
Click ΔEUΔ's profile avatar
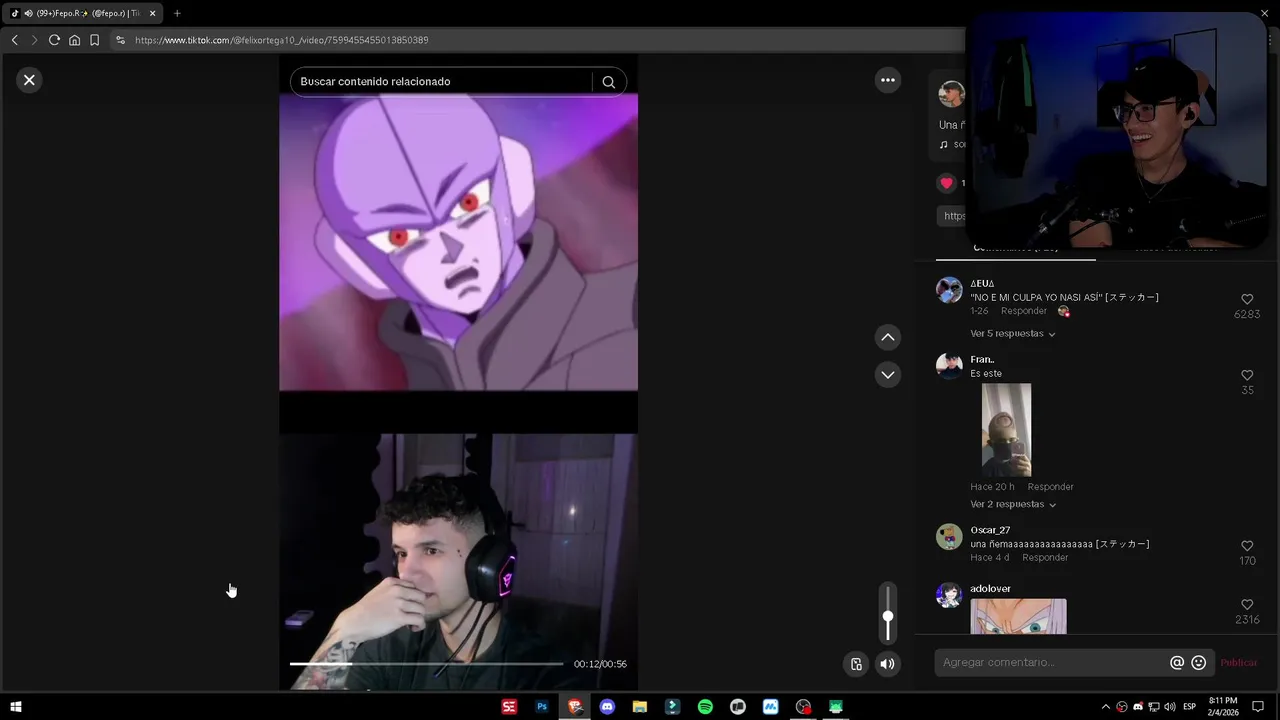pos(949,290)
